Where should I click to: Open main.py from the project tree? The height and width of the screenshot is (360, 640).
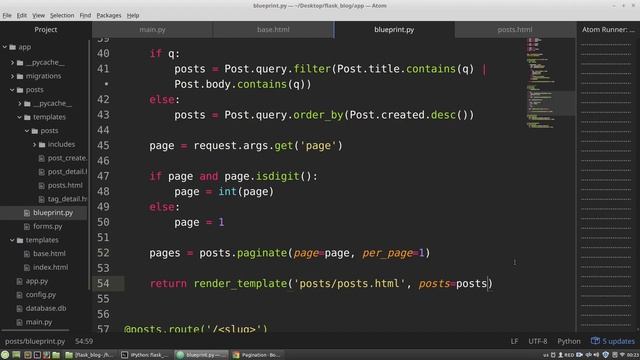(39, 322)
